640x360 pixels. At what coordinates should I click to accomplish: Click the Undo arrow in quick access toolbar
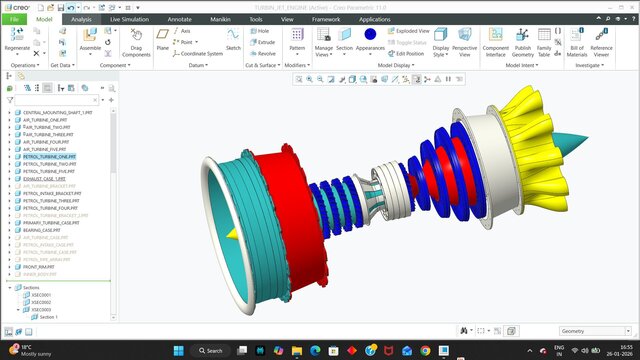click(71, 7)
